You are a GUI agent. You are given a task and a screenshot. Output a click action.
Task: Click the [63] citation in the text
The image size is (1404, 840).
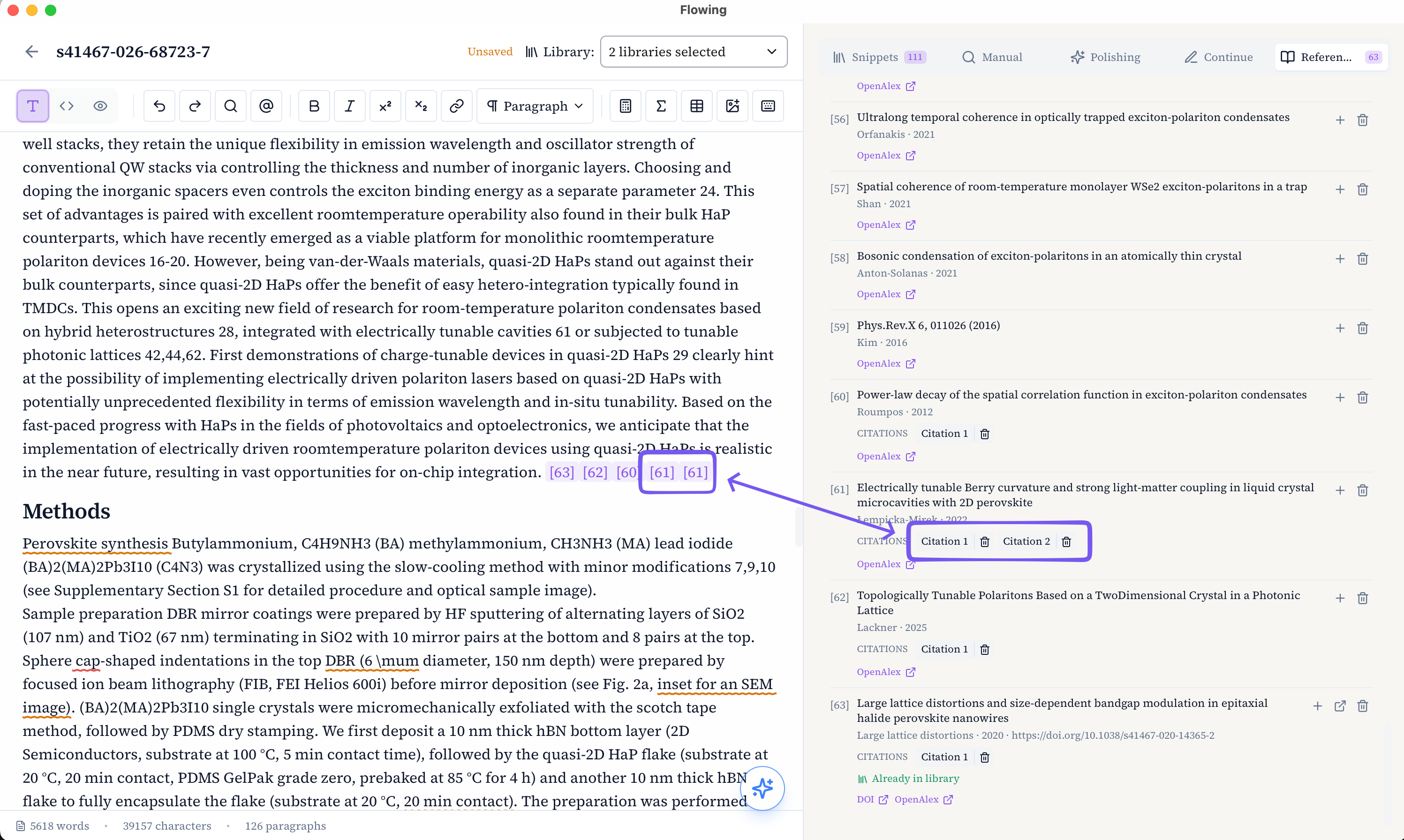(x=562, y=472)
